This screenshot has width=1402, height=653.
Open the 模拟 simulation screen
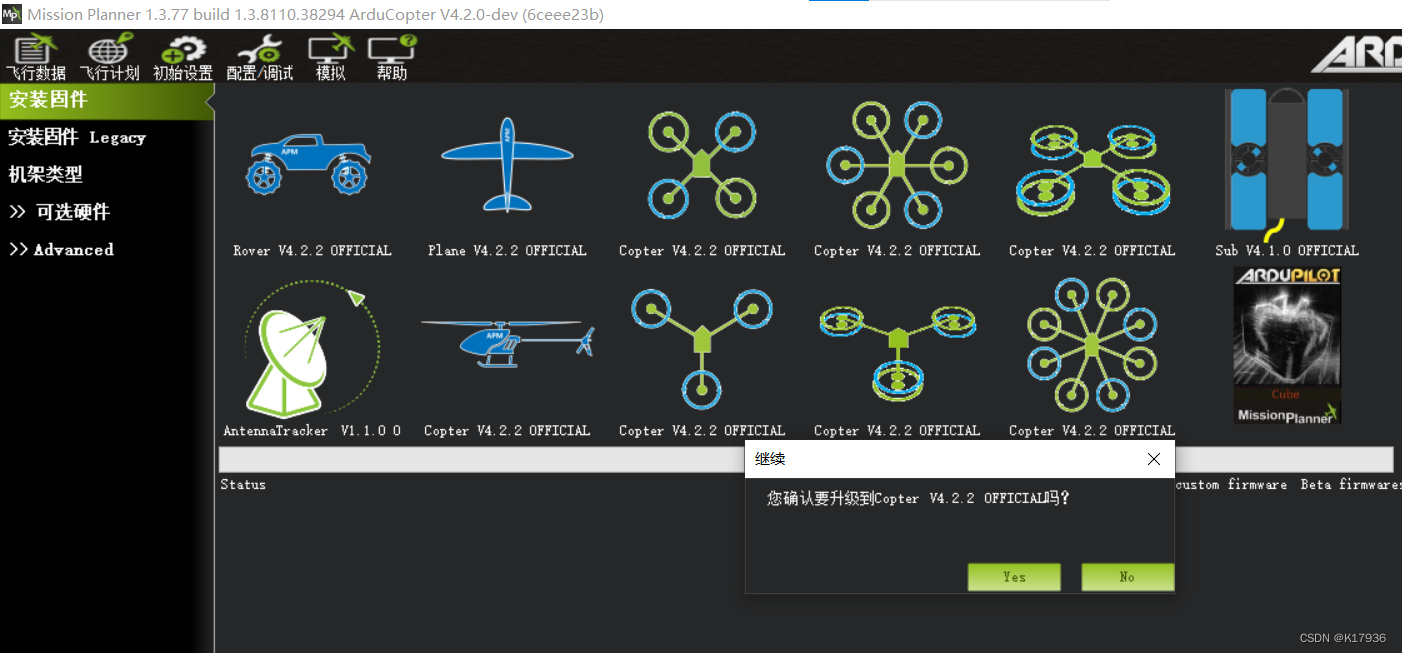tap(331, 58)
